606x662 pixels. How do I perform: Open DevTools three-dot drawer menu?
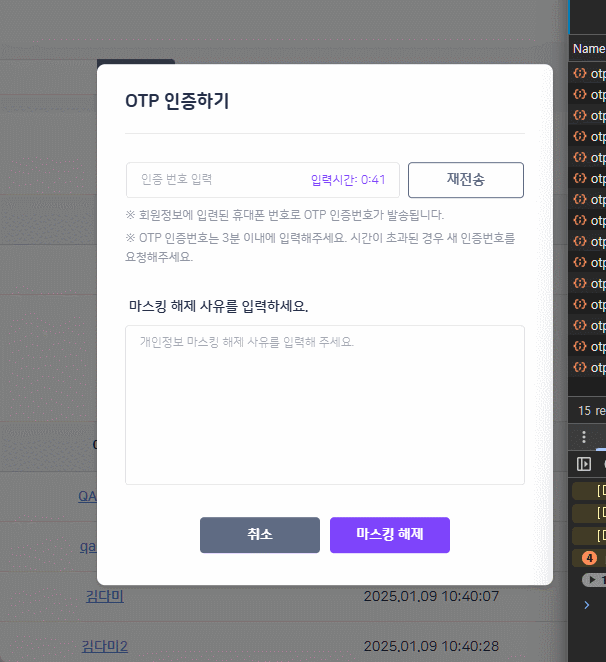[x=585, y=437]
